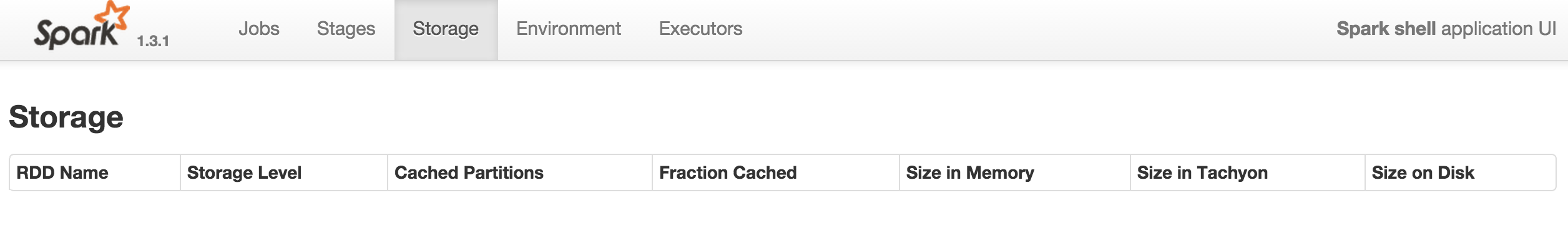1568x235 pixels.
Task: Click the Size in Tachyon column header
Action: (x=1202, y=172)
